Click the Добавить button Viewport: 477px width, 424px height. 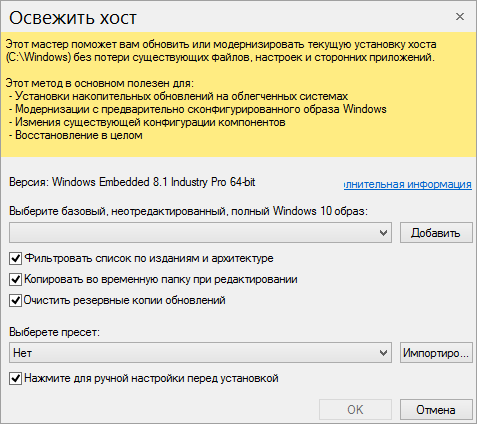436,233
